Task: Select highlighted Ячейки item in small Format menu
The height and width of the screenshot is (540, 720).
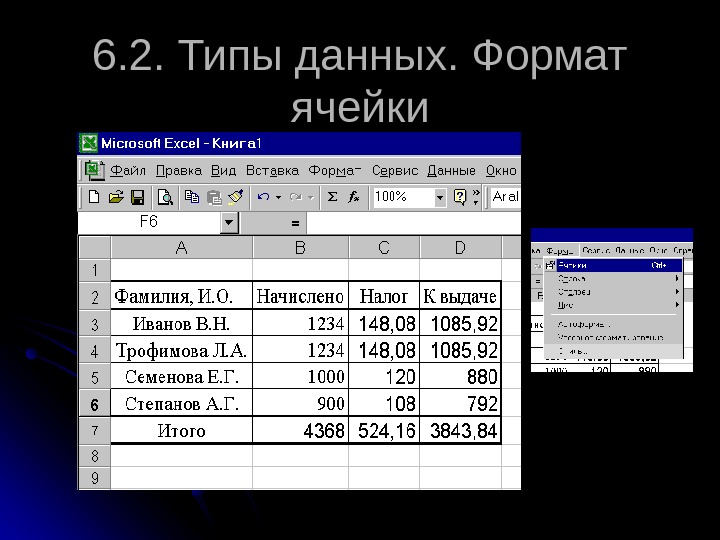Action: tap(613, 265)
